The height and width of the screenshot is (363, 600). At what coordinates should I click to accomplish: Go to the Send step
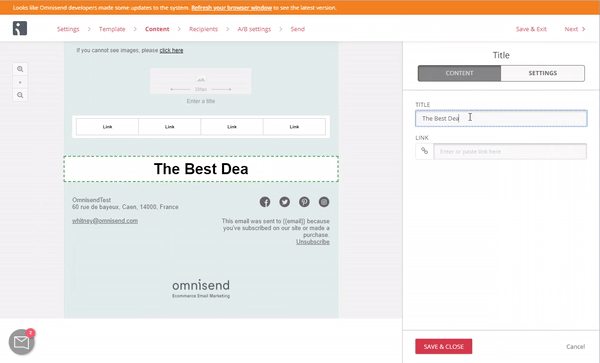coord(298,29)
